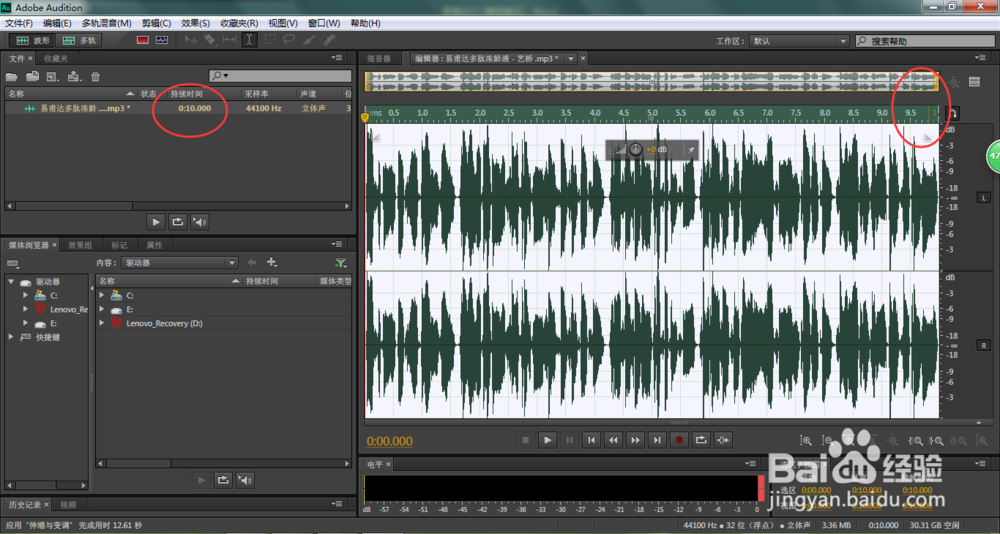Switch to the 效果组 tab

(x=80, y=245)
